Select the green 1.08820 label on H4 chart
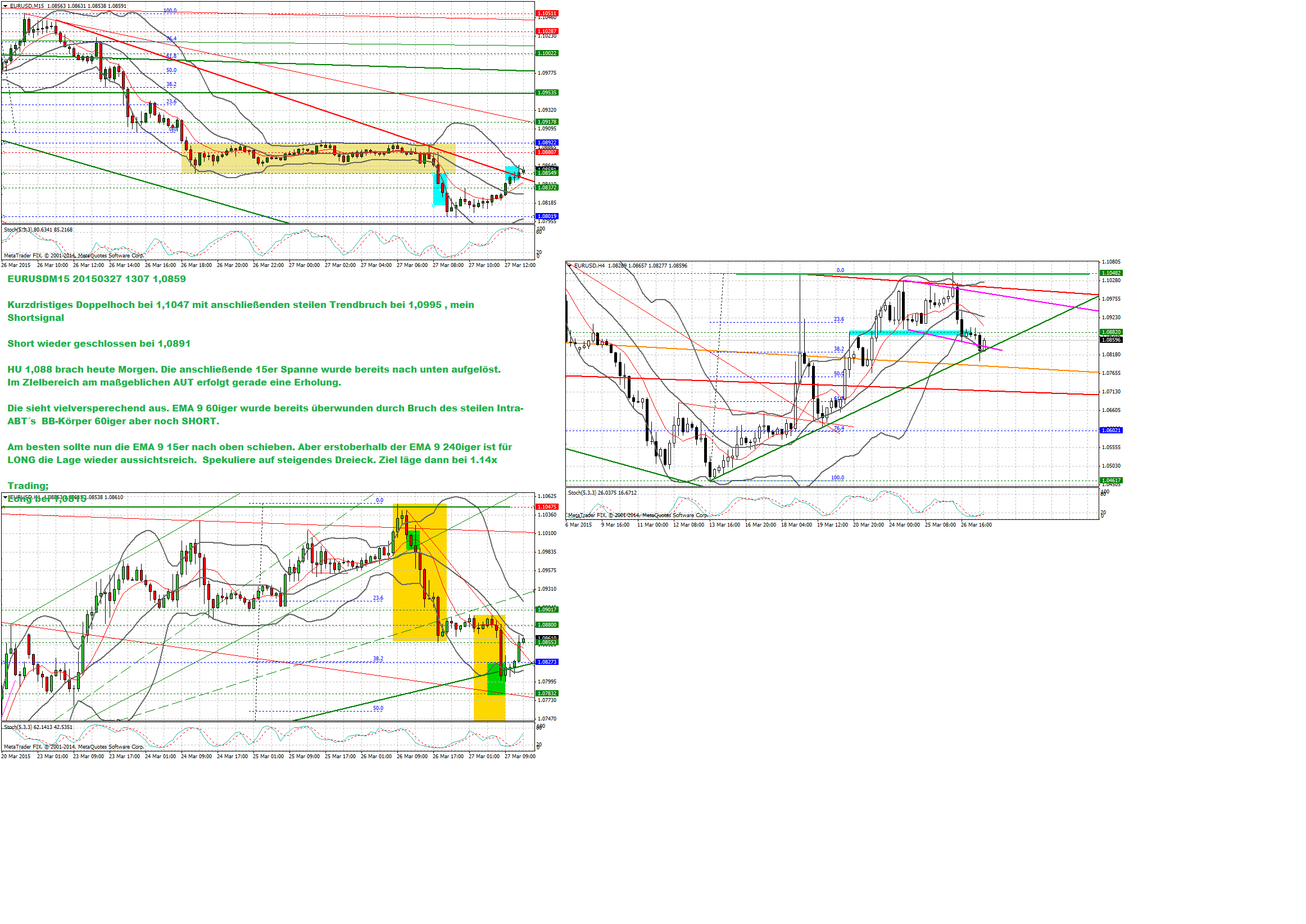The height and width of the screenshot is (924, 1306). [x=1112, y=332]
